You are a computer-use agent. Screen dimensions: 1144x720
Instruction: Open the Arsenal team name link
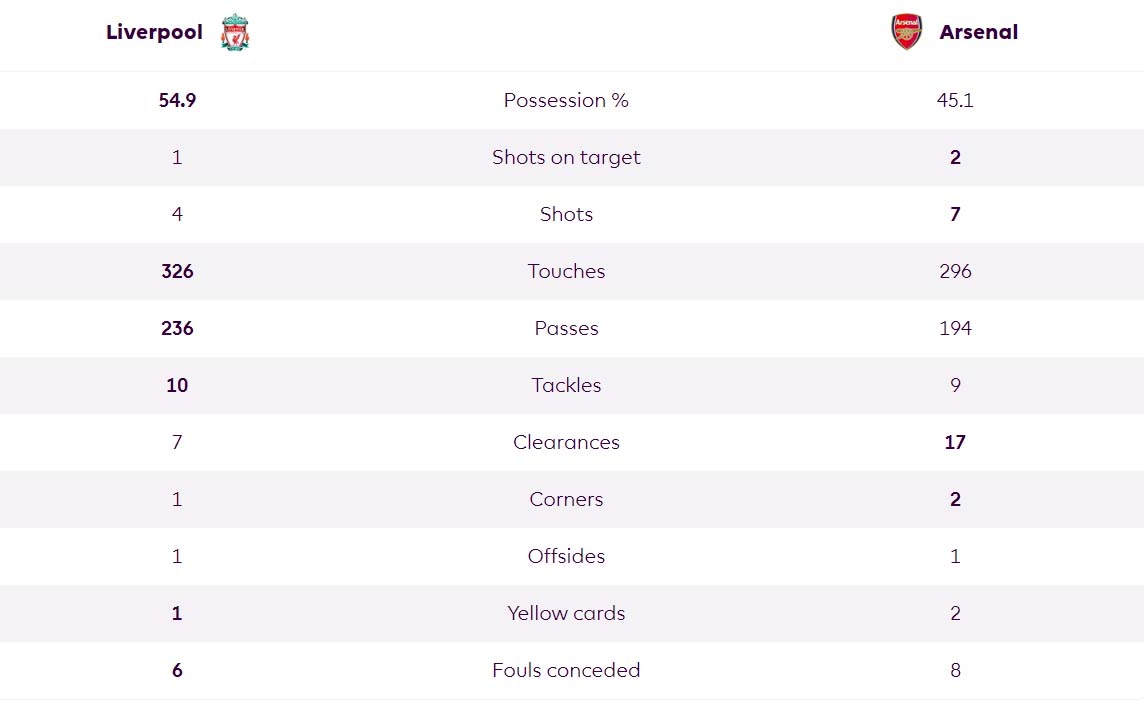978,32
